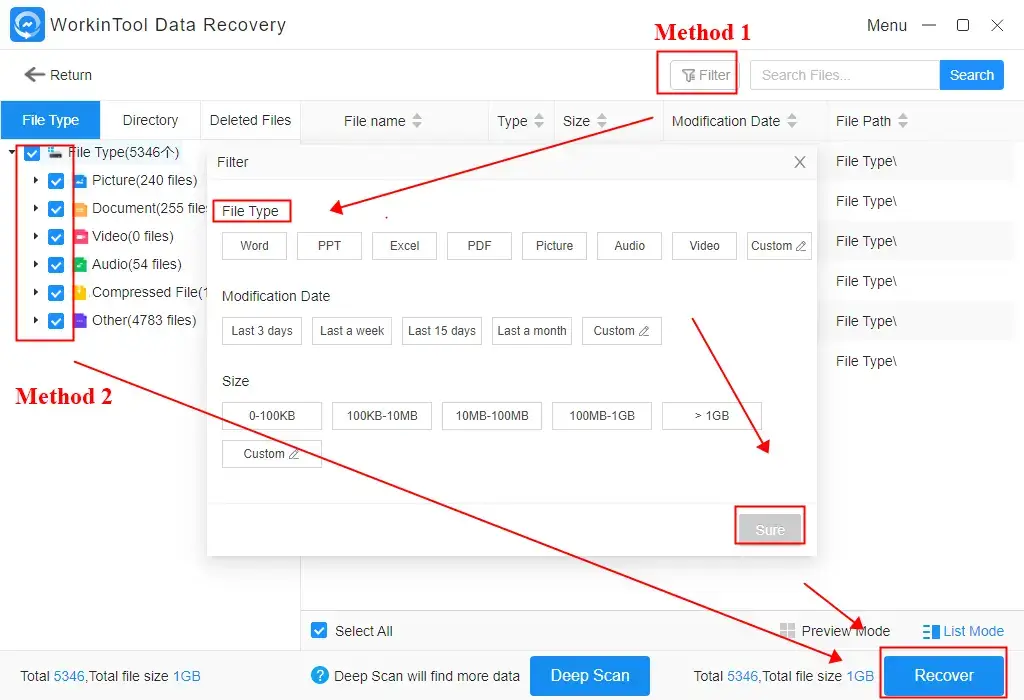The height and width of the screenshot is (700, 1024).
Task: Click pencil icon on Modification Date Custom
Action: [644, 331]
